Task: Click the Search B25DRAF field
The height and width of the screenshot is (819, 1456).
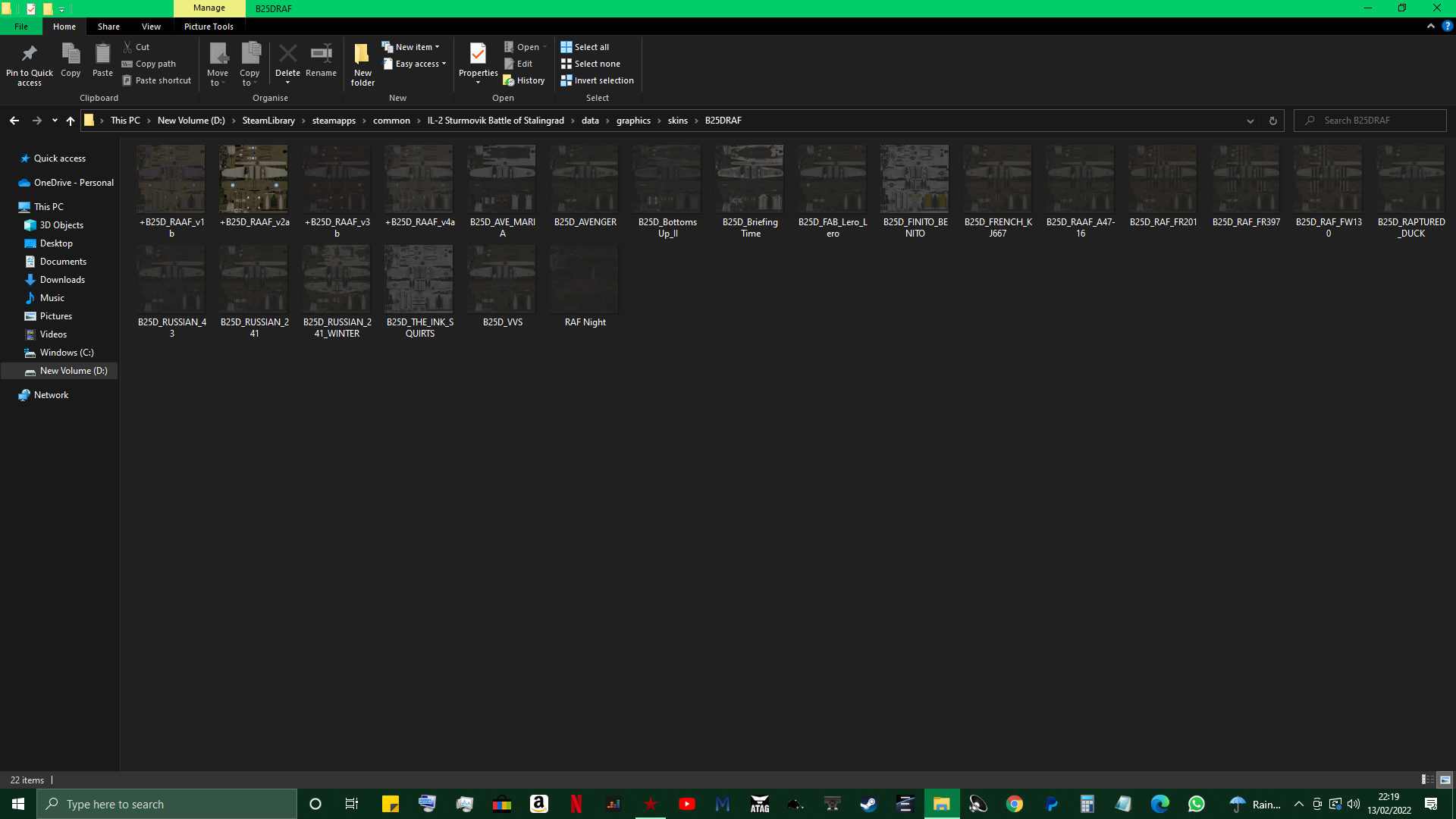Action: (1370, 121)
